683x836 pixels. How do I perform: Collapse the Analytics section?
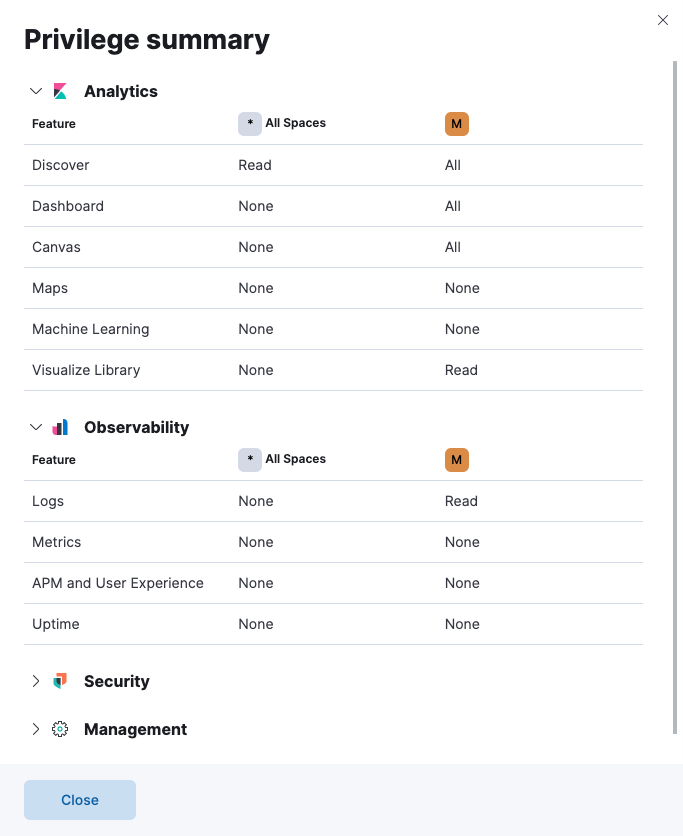tap(36, 91)
